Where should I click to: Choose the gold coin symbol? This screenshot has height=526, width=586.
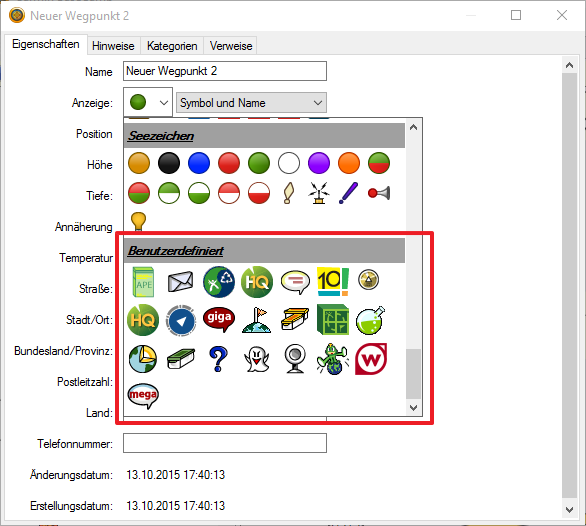(368, 280)
